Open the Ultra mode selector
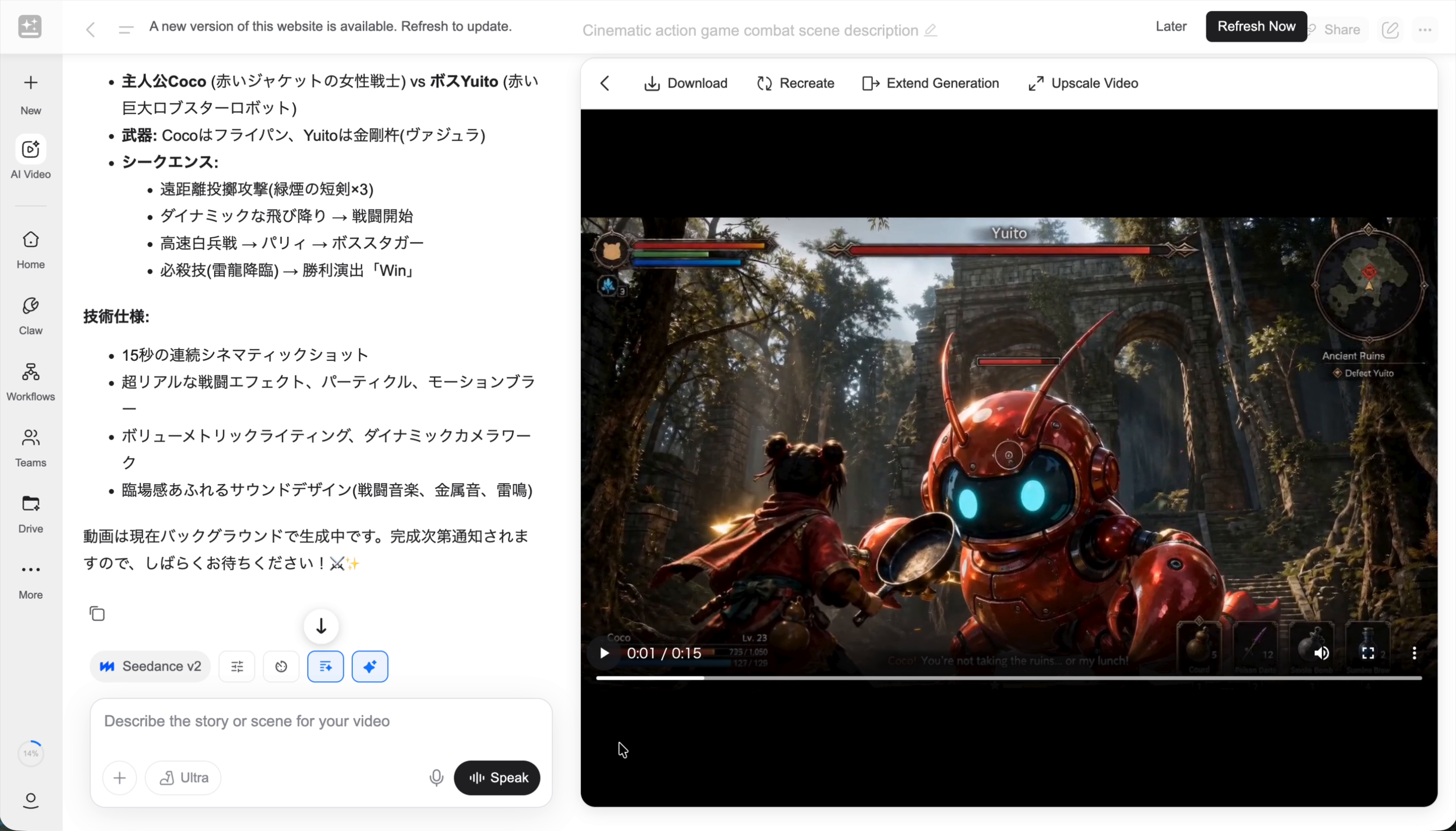The height and width of the screenshot is (831, 1456). pos(183,777)
